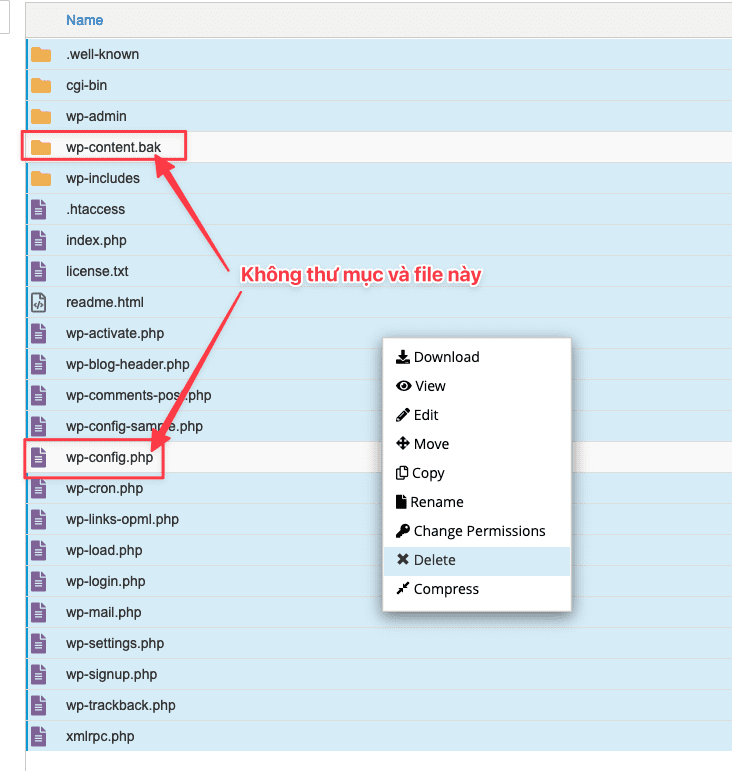Click the .well-known folder icon
The width and height of the screenshot is (732, 771).
(40, 55)
